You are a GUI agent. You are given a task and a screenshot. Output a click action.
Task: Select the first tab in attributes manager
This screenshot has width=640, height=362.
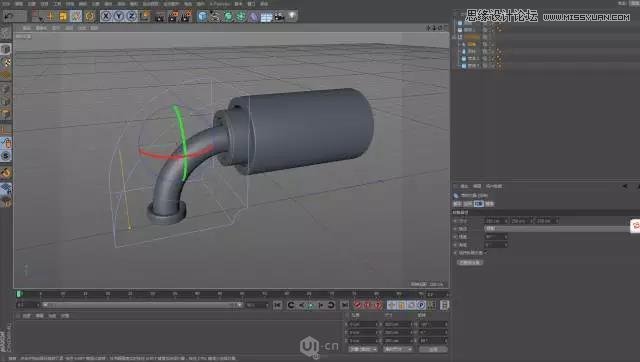[x=458, y=204]
